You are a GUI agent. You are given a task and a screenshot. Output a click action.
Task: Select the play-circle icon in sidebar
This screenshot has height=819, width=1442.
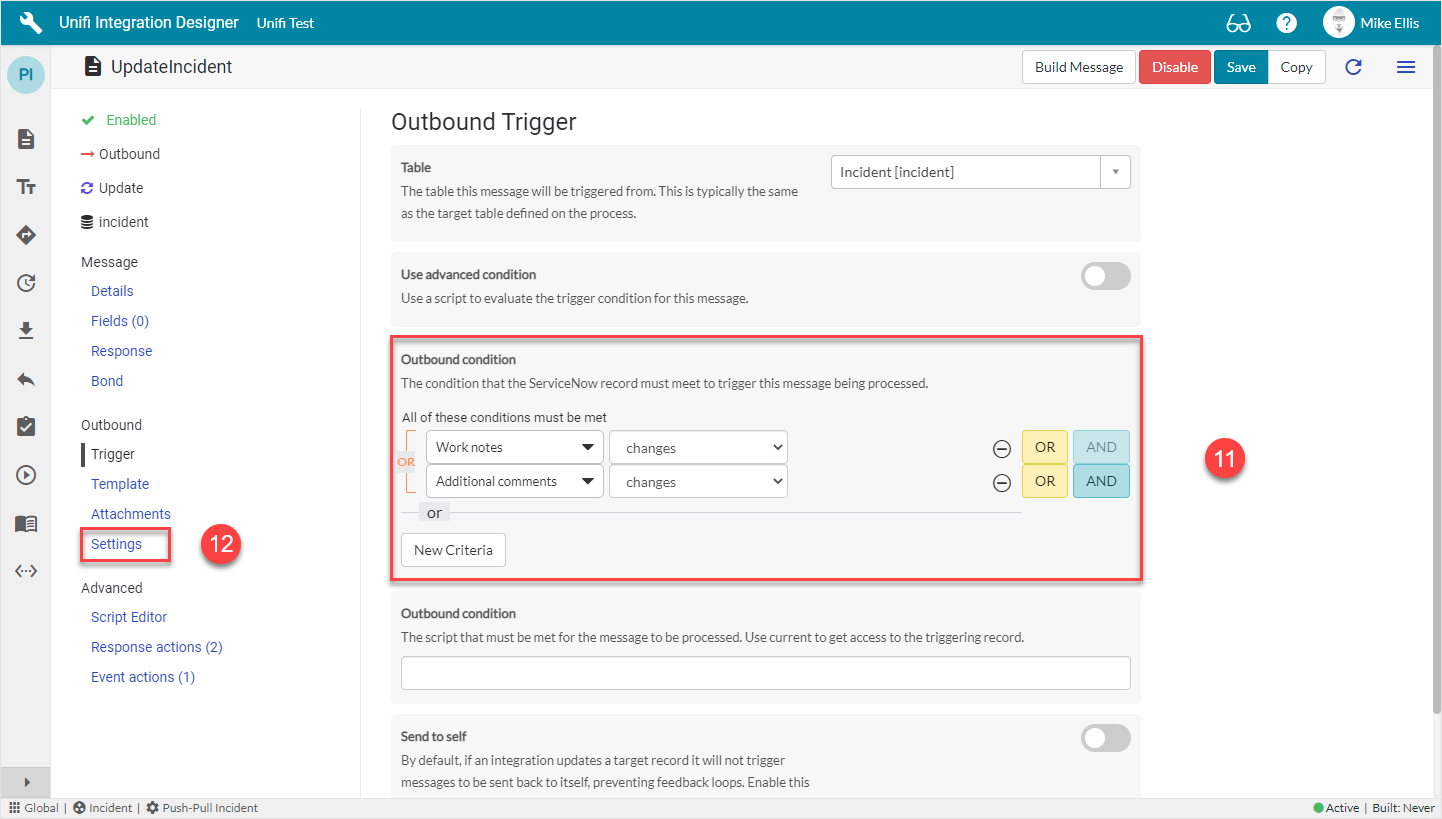(25, 475)
